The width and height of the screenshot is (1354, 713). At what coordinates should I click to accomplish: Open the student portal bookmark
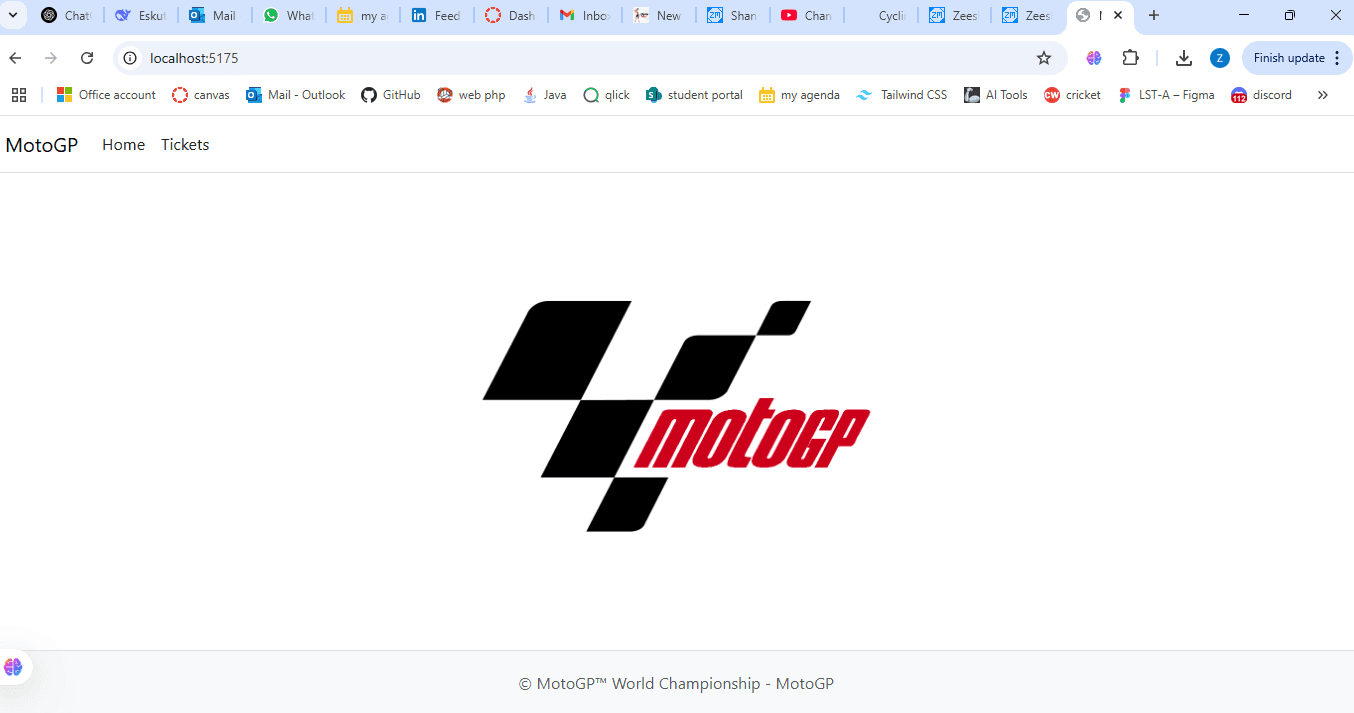click(694, 95)
